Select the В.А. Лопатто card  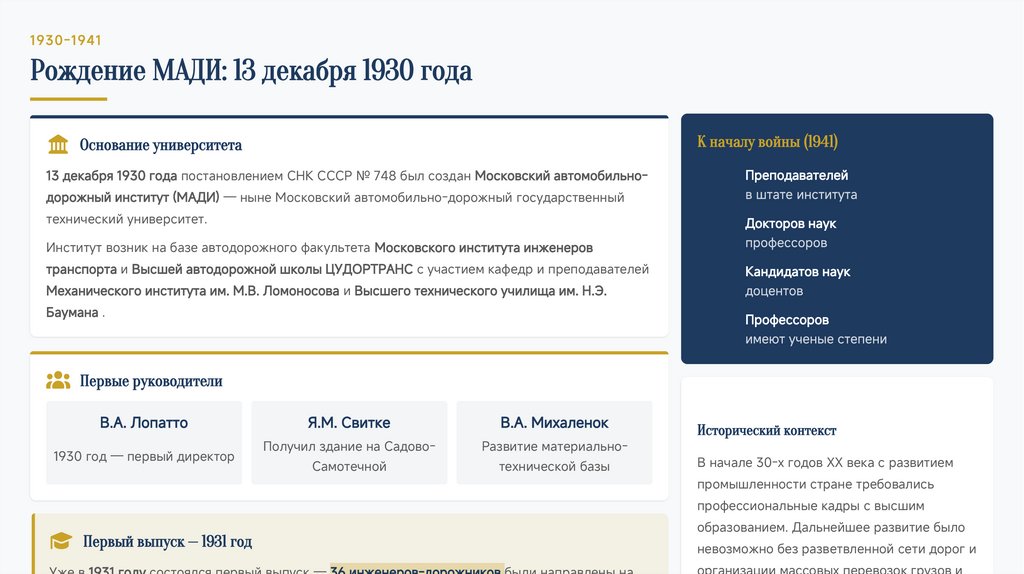click(144, 443)
